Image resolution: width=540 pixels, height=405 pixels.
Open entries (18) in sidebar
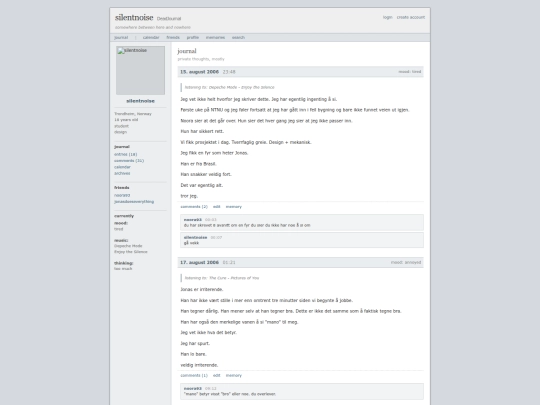[126, 154]
